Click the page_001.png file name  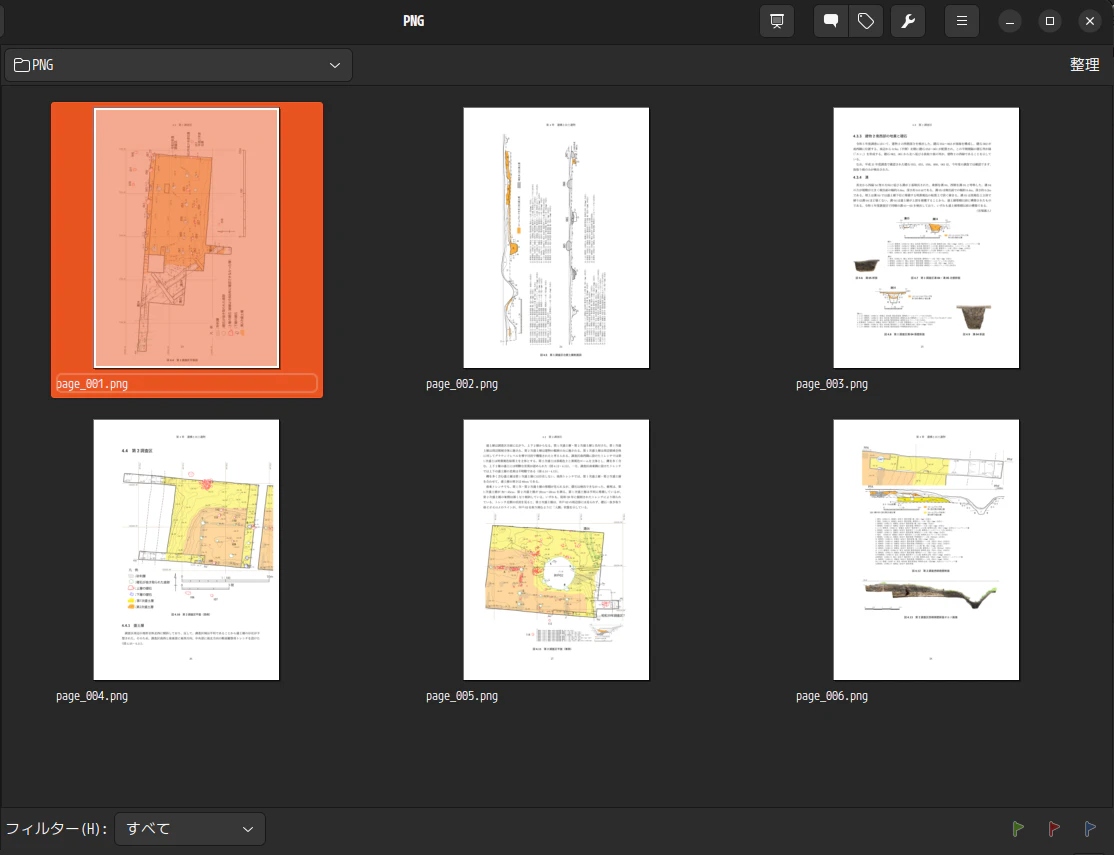pyautogui.click(x=92, y=384)
